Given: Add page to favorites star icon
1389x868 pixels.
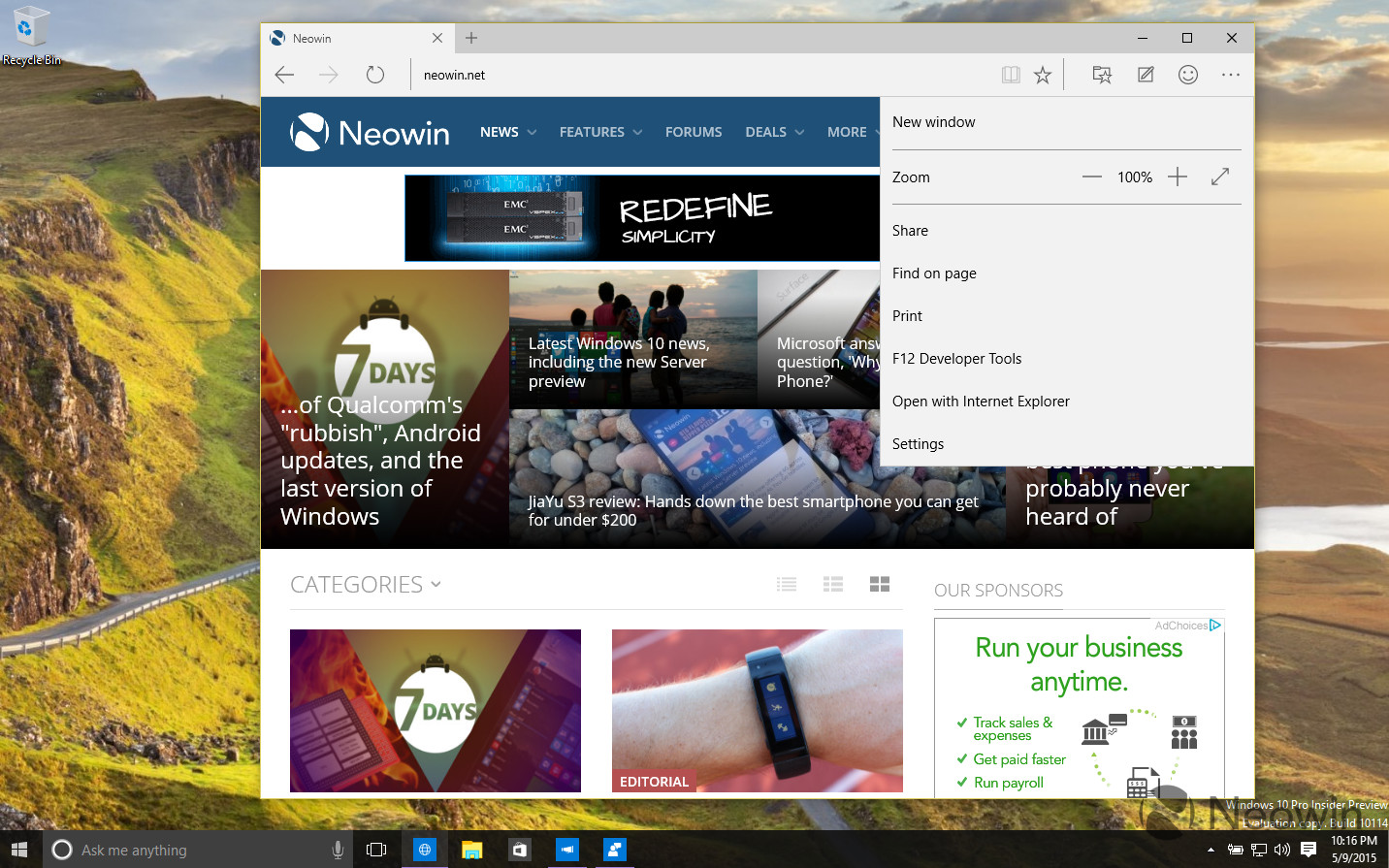Looking at the screenshot, I should pos(1043,75).
